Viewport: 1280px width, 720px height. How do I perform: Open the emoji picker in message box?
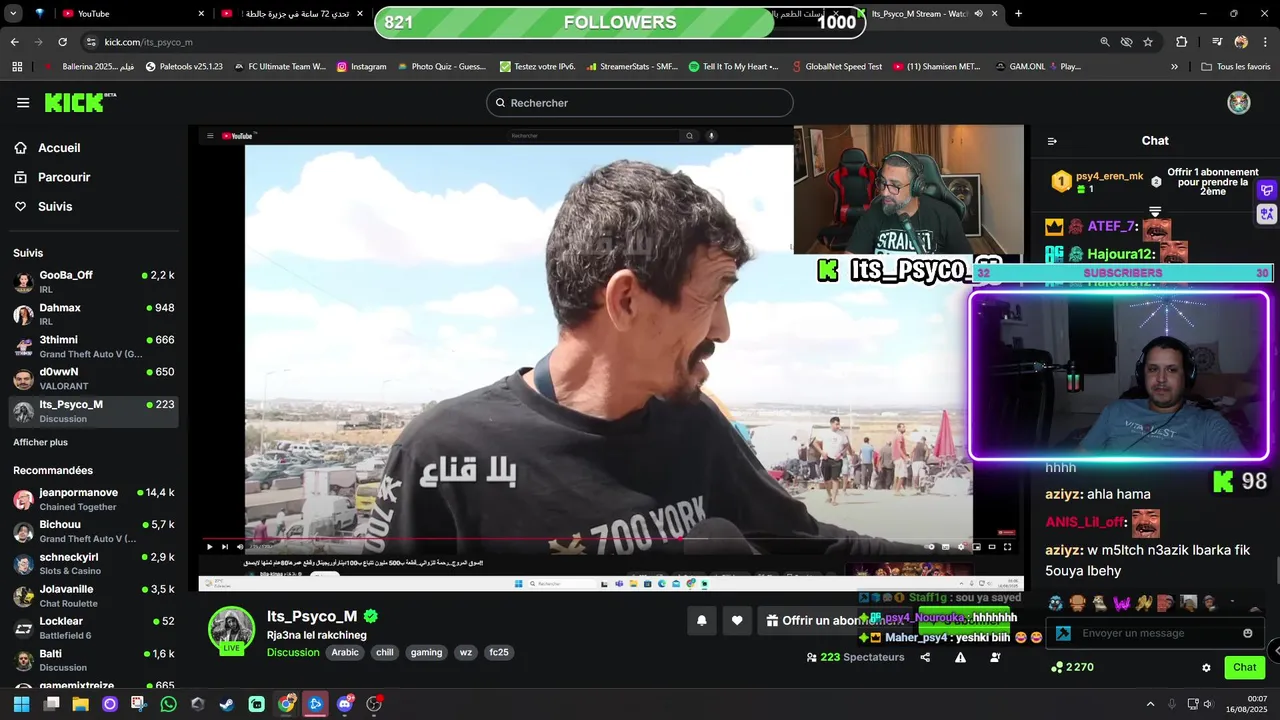tap(1247, 633)
